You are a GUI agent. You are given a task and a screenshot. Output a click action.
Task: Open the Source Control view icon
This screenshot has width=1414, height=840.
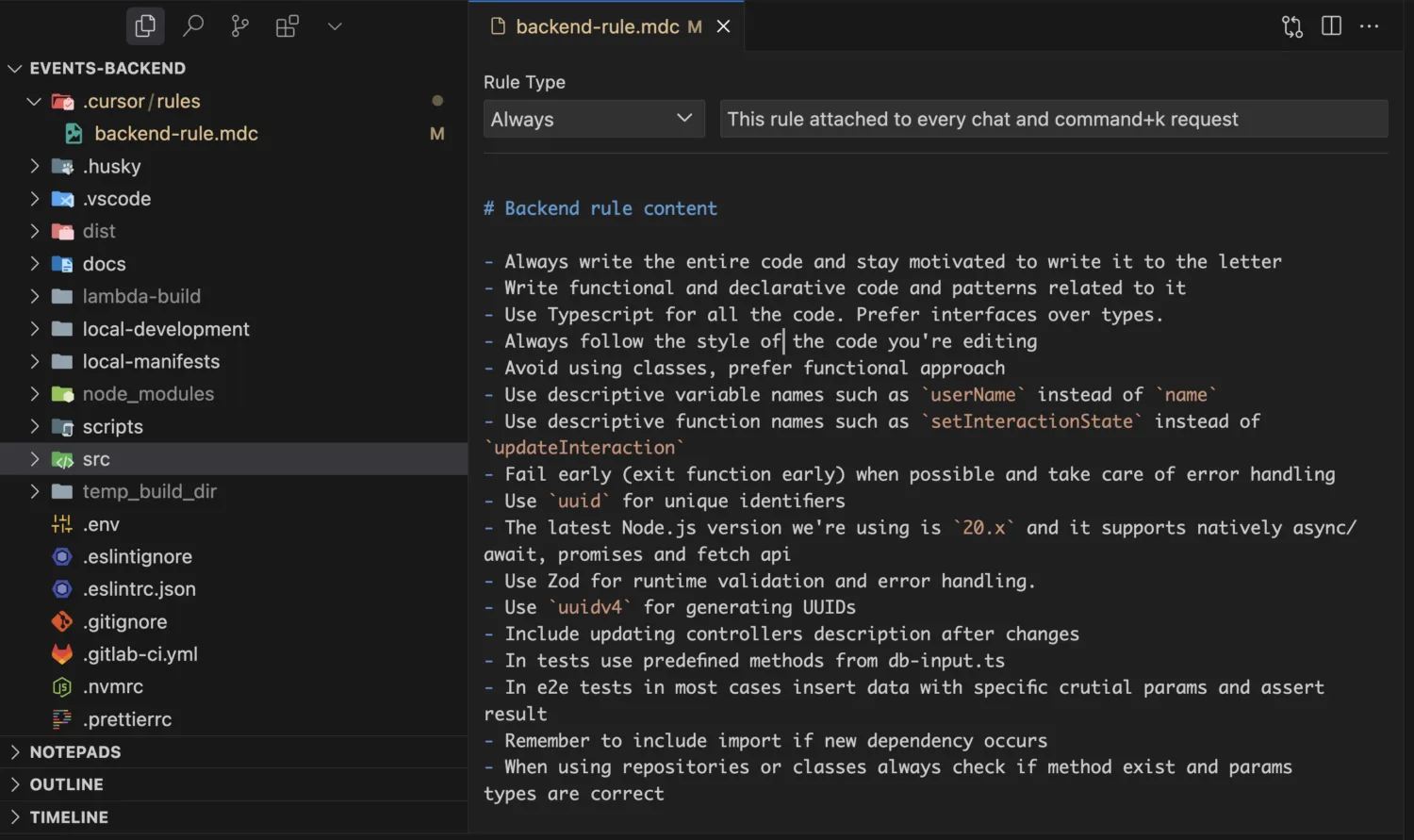(240, 25)
